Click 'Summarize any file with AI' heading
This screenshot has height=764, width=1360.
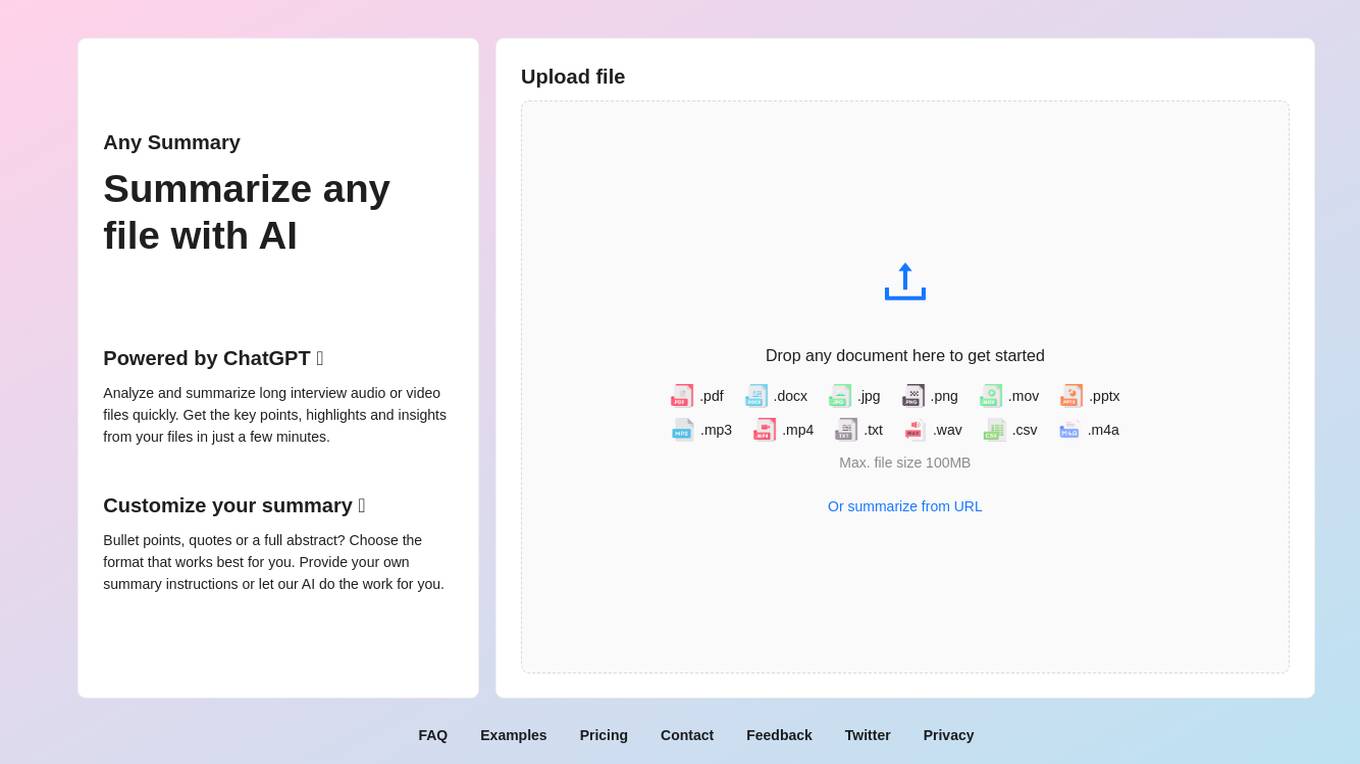pyautogui.click(x=247, y=212)
